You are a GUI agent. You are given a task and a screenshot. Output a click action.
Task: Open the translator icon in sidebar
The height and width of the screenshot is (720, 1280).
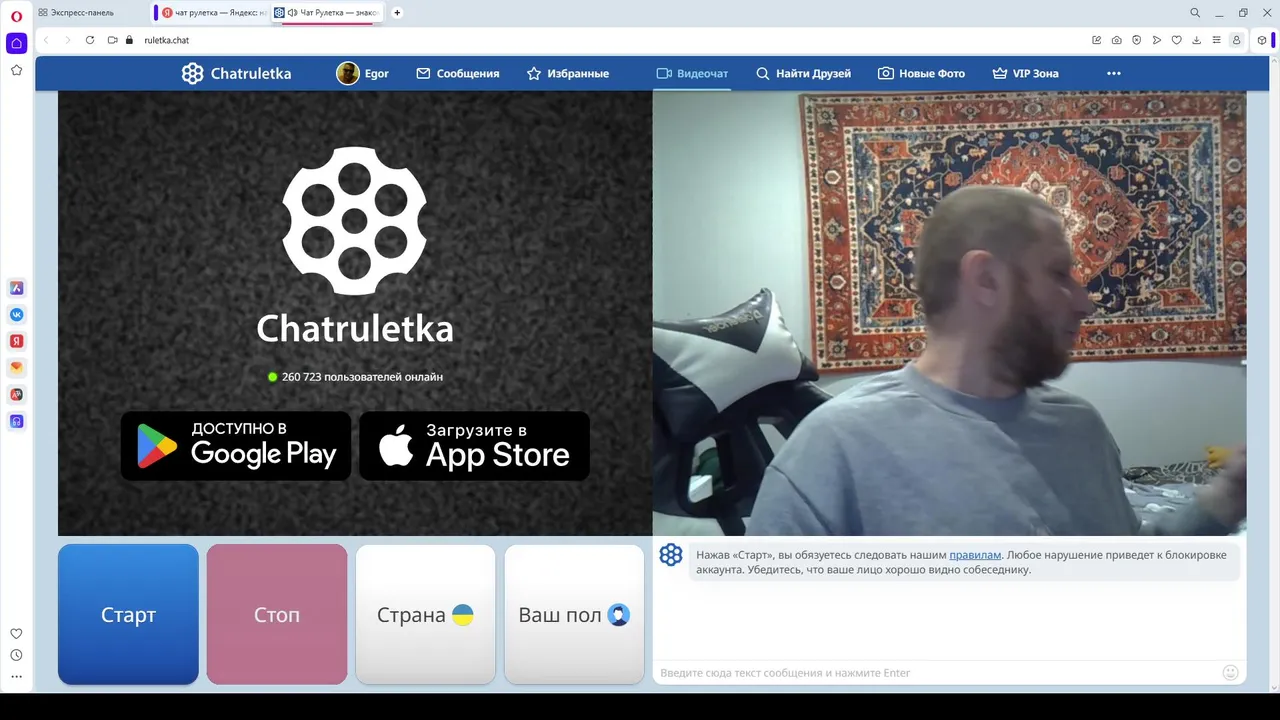pyautogui.click(x=16, y=395)
